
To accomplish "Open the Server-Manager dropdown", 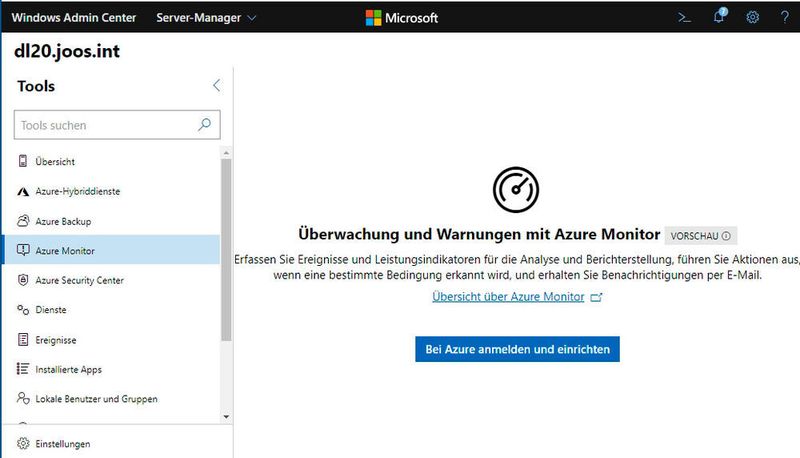I will click(206, 18).
